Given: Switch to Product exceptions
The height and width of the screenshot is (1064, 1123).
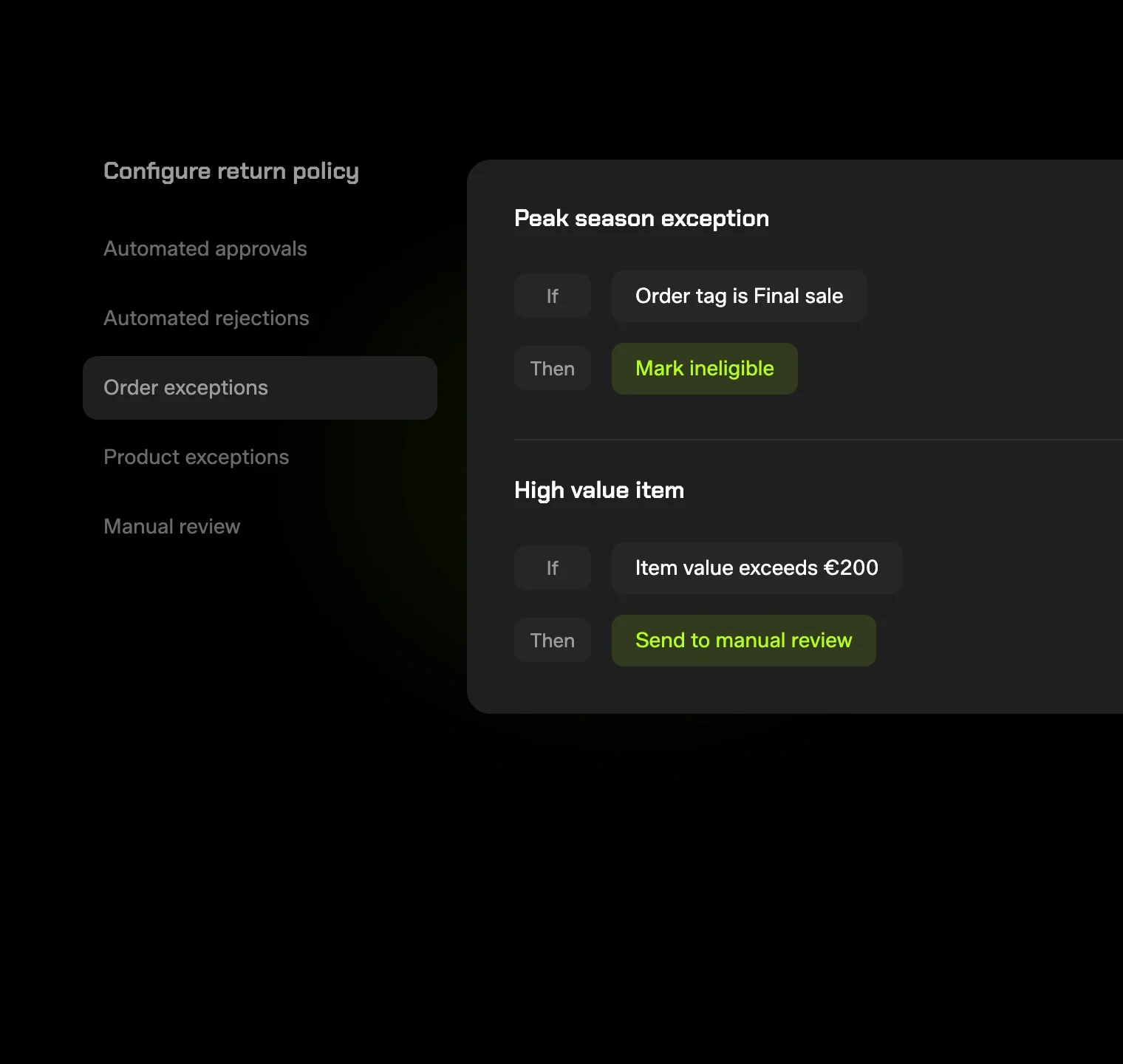Looking at the screenshot, I should [x=196, y=457].
